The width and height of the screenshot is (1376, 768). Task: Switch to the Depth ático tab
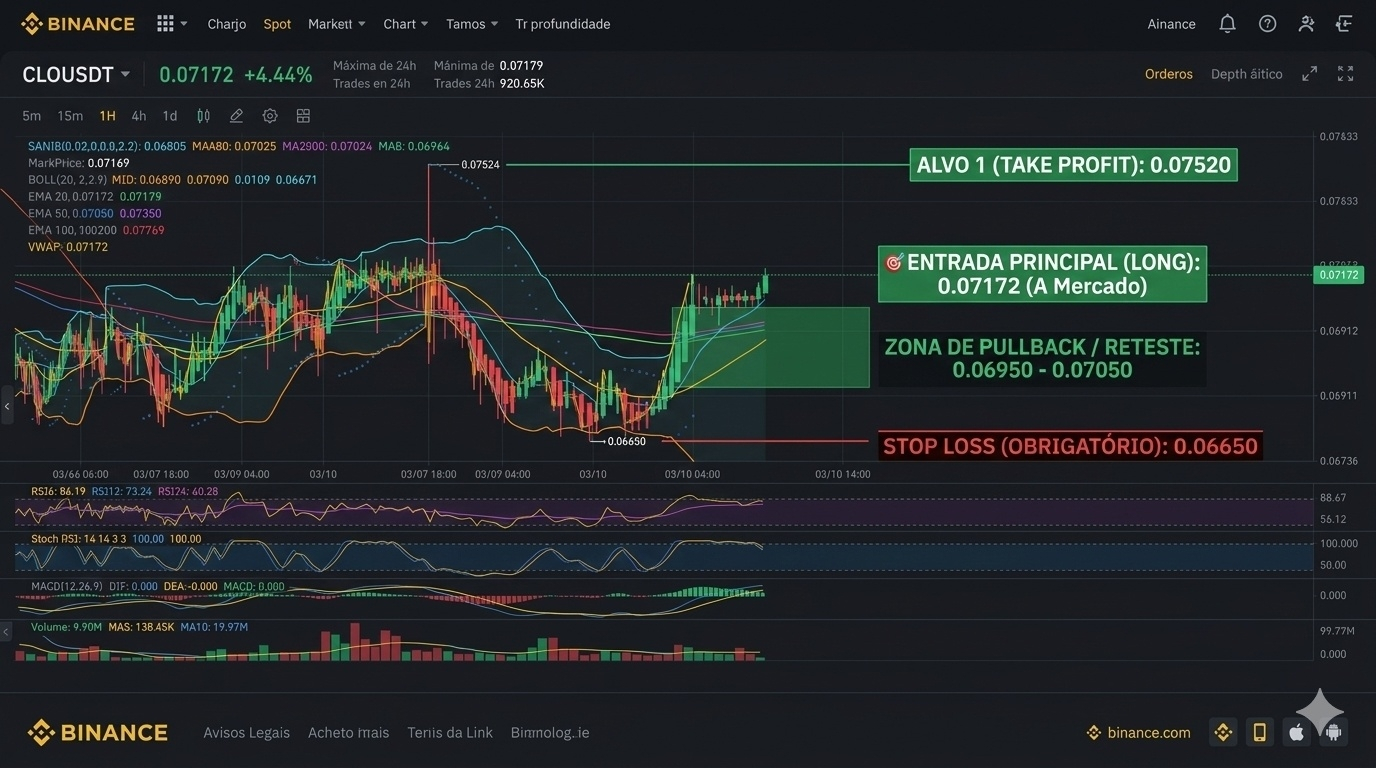coord(1246,74)
